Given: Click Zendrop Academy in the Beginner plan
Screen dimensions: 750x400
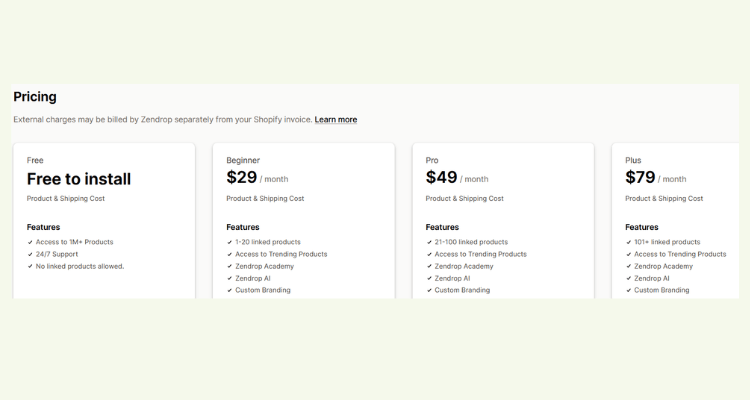Looking at the screenshot, I should (265, 267).
